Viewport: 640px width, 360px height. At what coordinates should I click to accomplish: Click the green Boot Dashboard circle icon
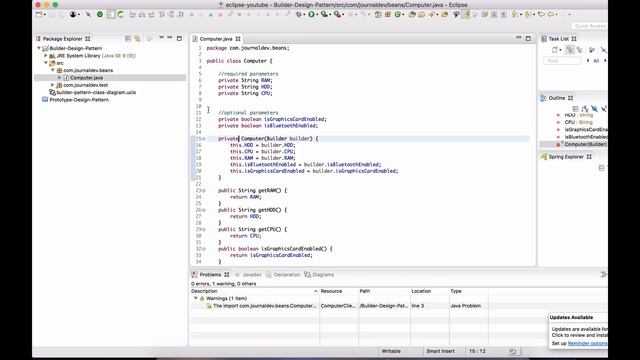tap(100, 14)
